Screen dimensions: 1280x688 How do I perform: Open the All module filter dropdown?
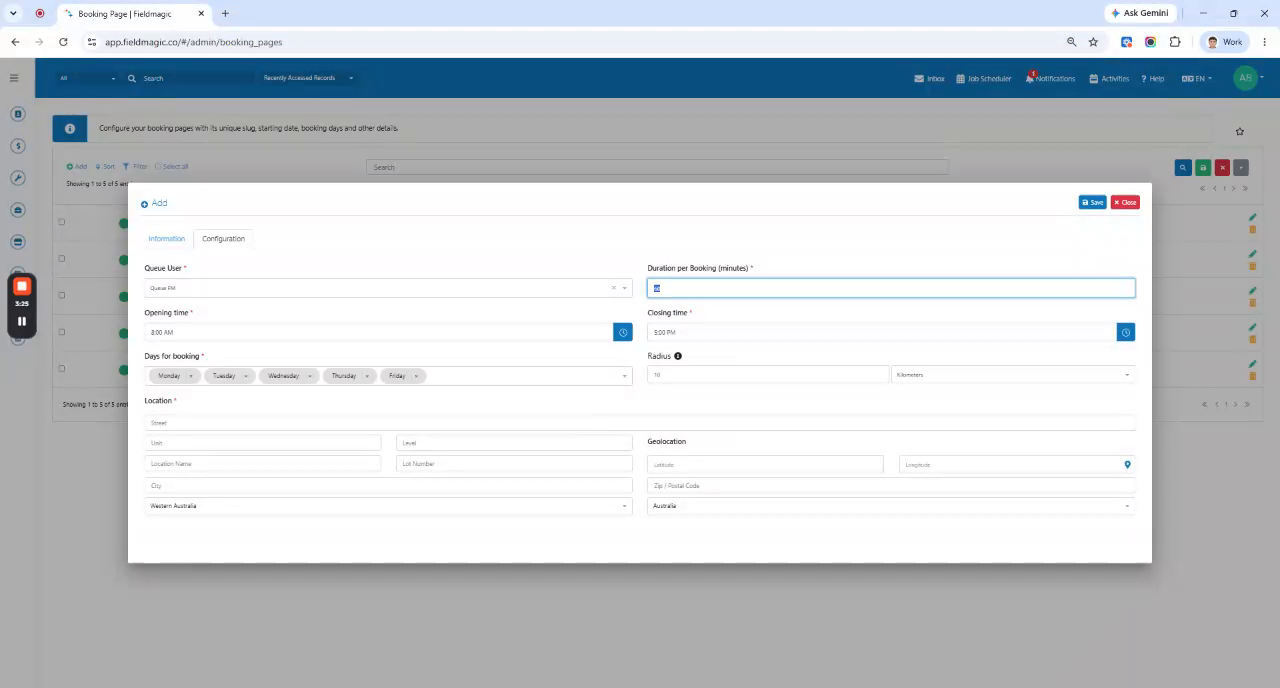click(x=87, y=78)
